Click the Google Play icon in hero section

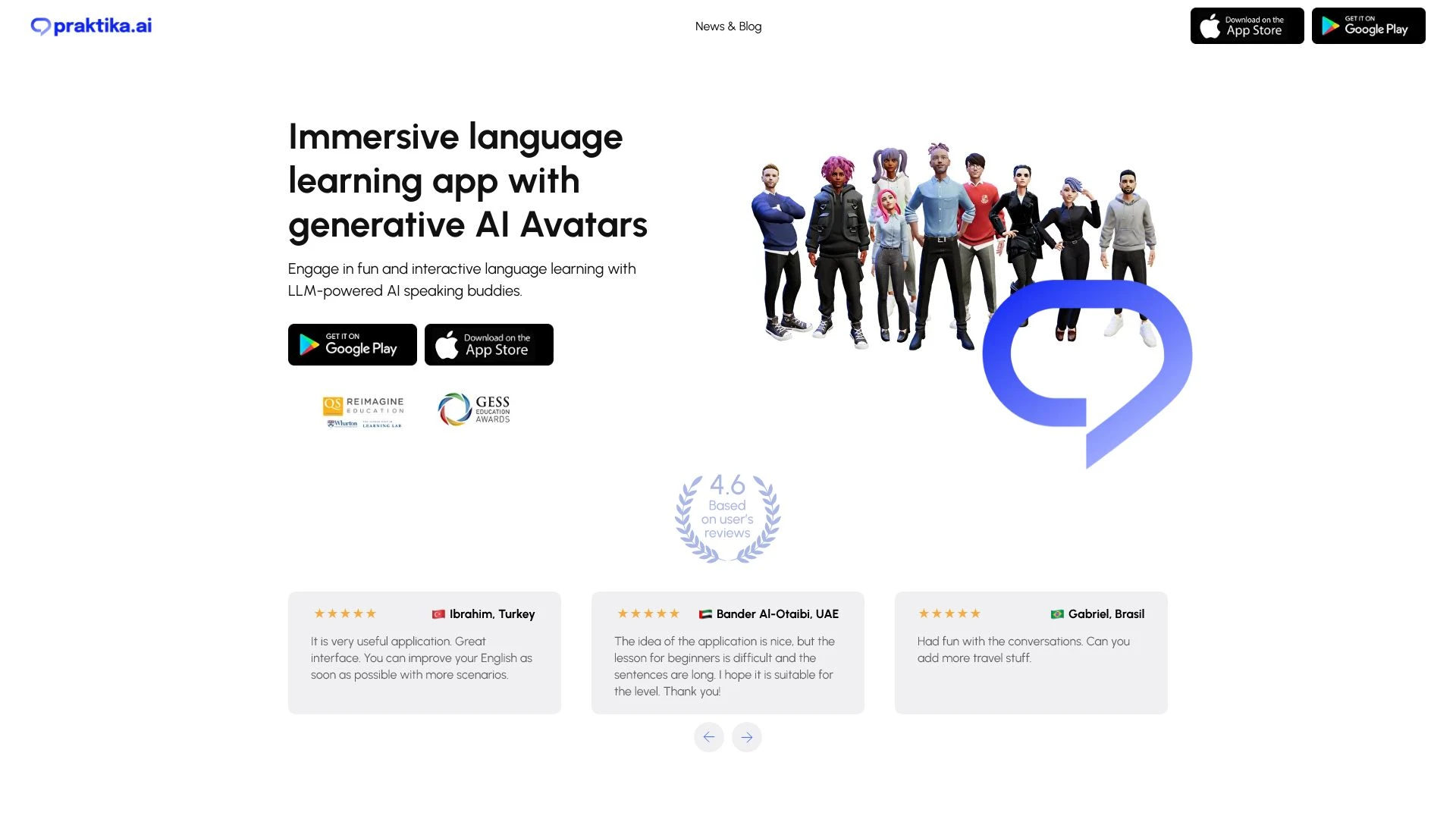[352, 344]
